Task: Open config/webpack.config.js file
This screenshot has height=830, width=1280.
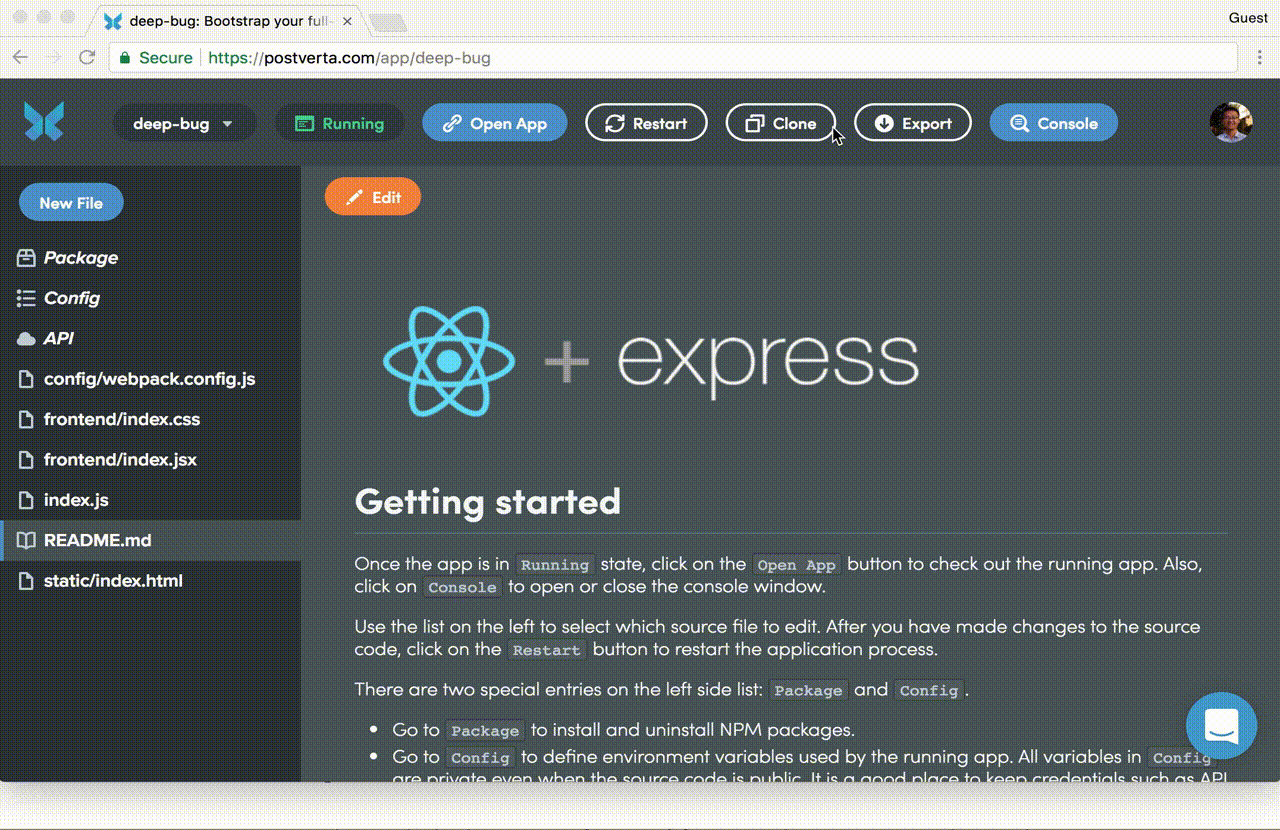Action: click(150, 379)
